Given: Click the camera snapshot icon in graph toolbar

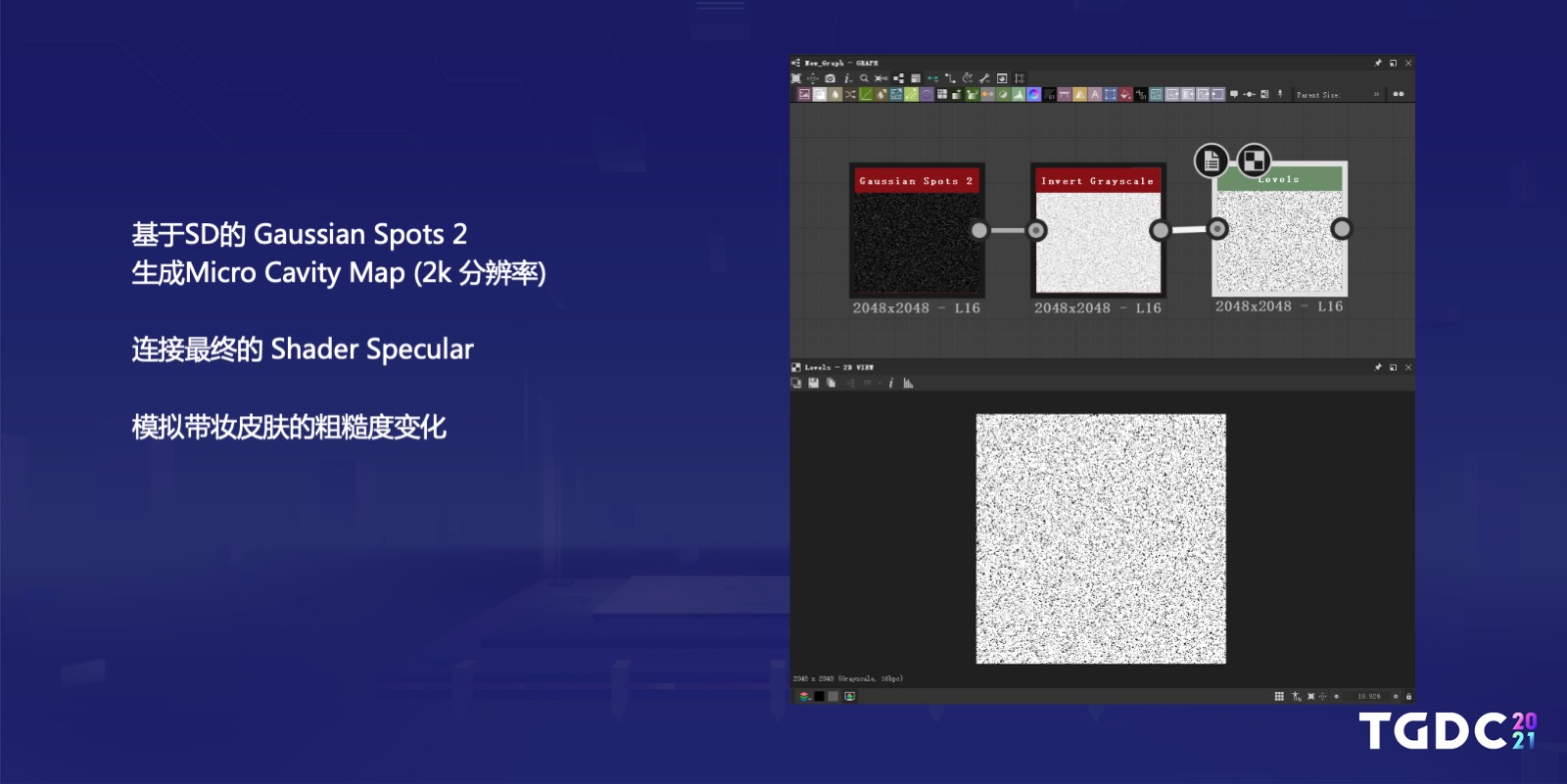Looking at the screenshot, I should point(830,78).
